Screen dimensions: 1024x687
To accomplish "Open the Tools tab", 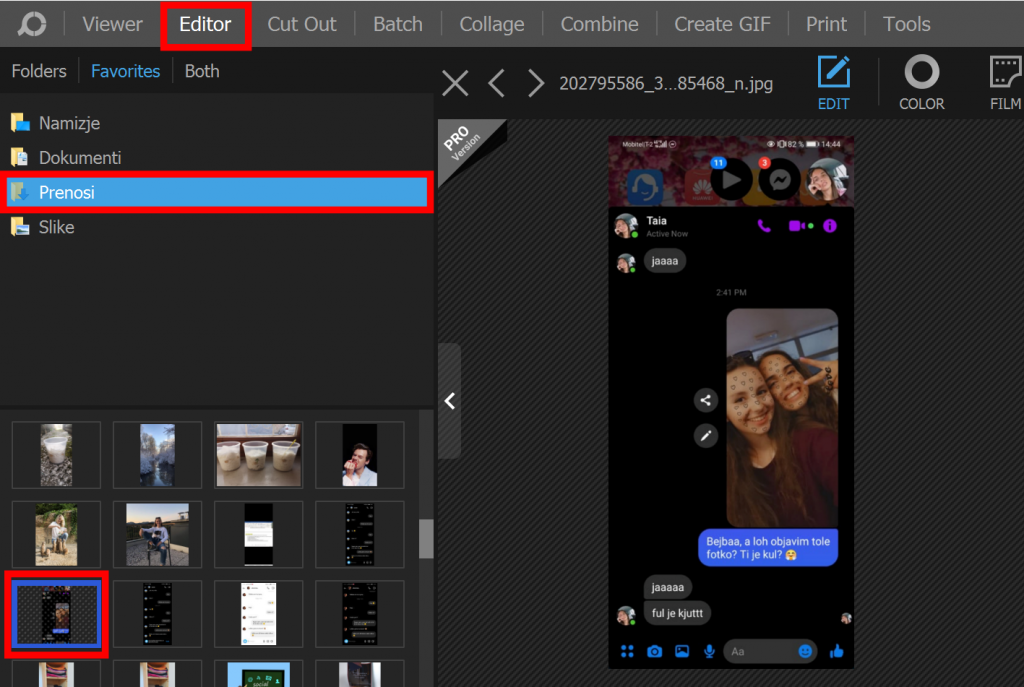I will pos(906,24).
